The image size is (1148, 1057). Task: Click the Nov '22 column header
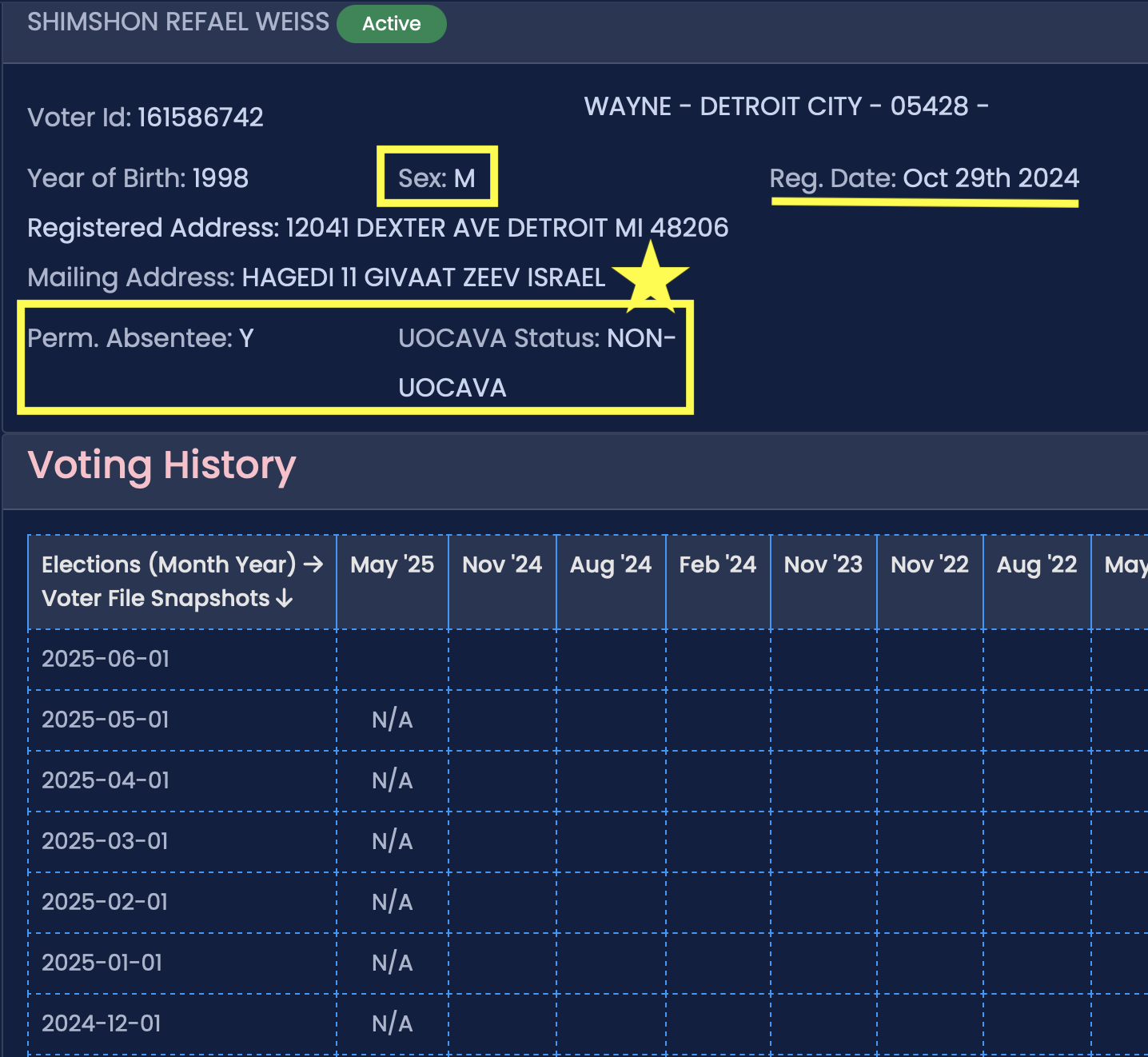click(930, 582)
